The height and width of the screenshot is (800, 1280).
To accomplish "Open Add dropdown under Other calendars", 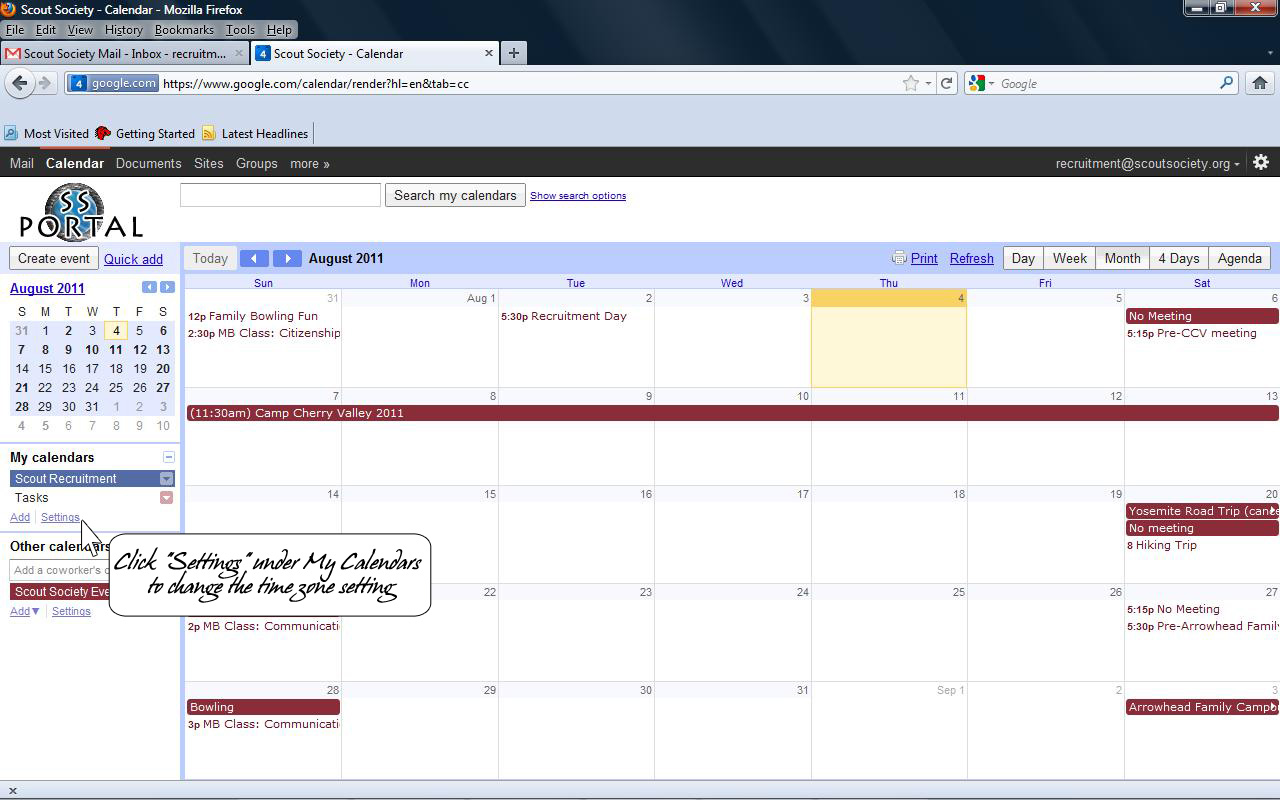I will [24, 611].
